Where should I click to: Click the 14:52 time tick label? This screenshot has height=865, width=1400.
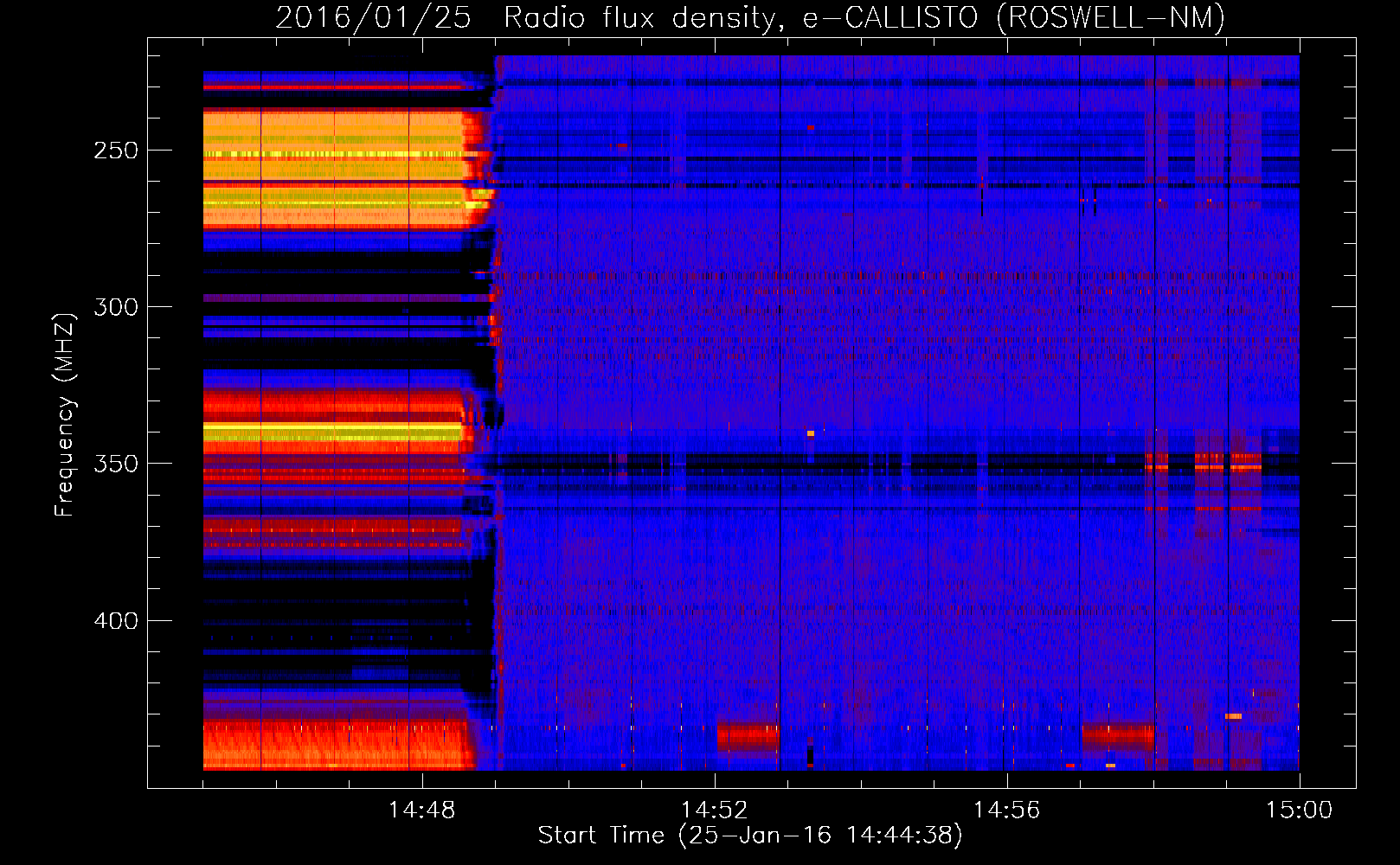click(x=714, y=811)
